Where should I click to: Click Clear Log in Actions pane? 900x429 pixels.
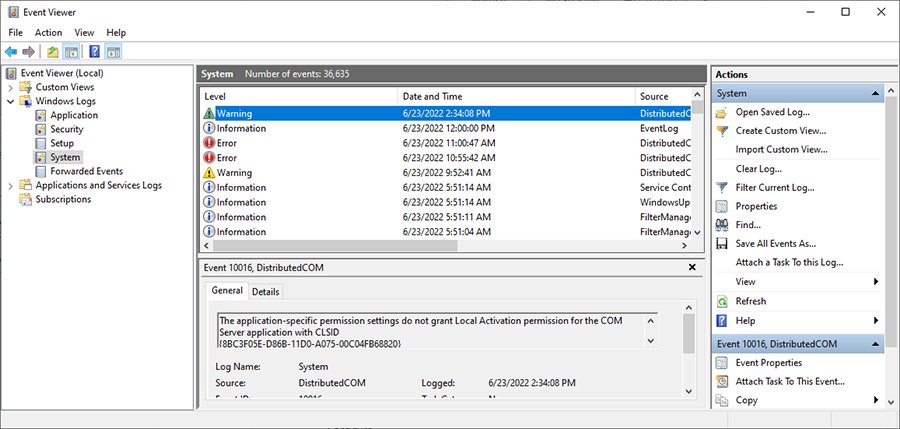point(758,169)
